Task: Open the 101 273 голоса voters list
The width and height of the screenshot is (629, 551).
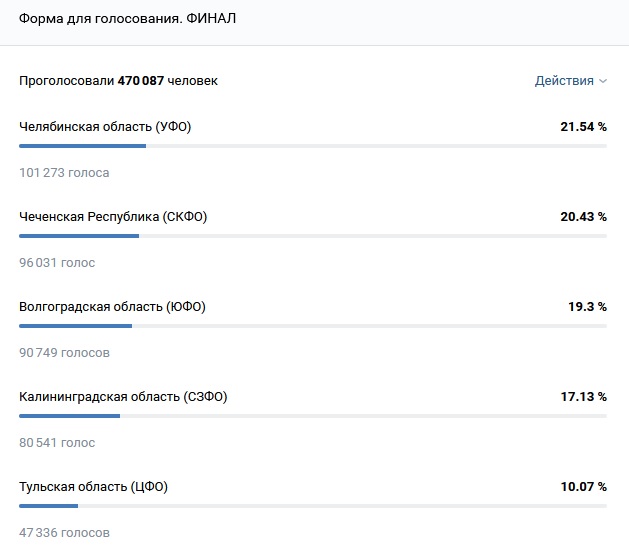Action: (x=64, y=173)
